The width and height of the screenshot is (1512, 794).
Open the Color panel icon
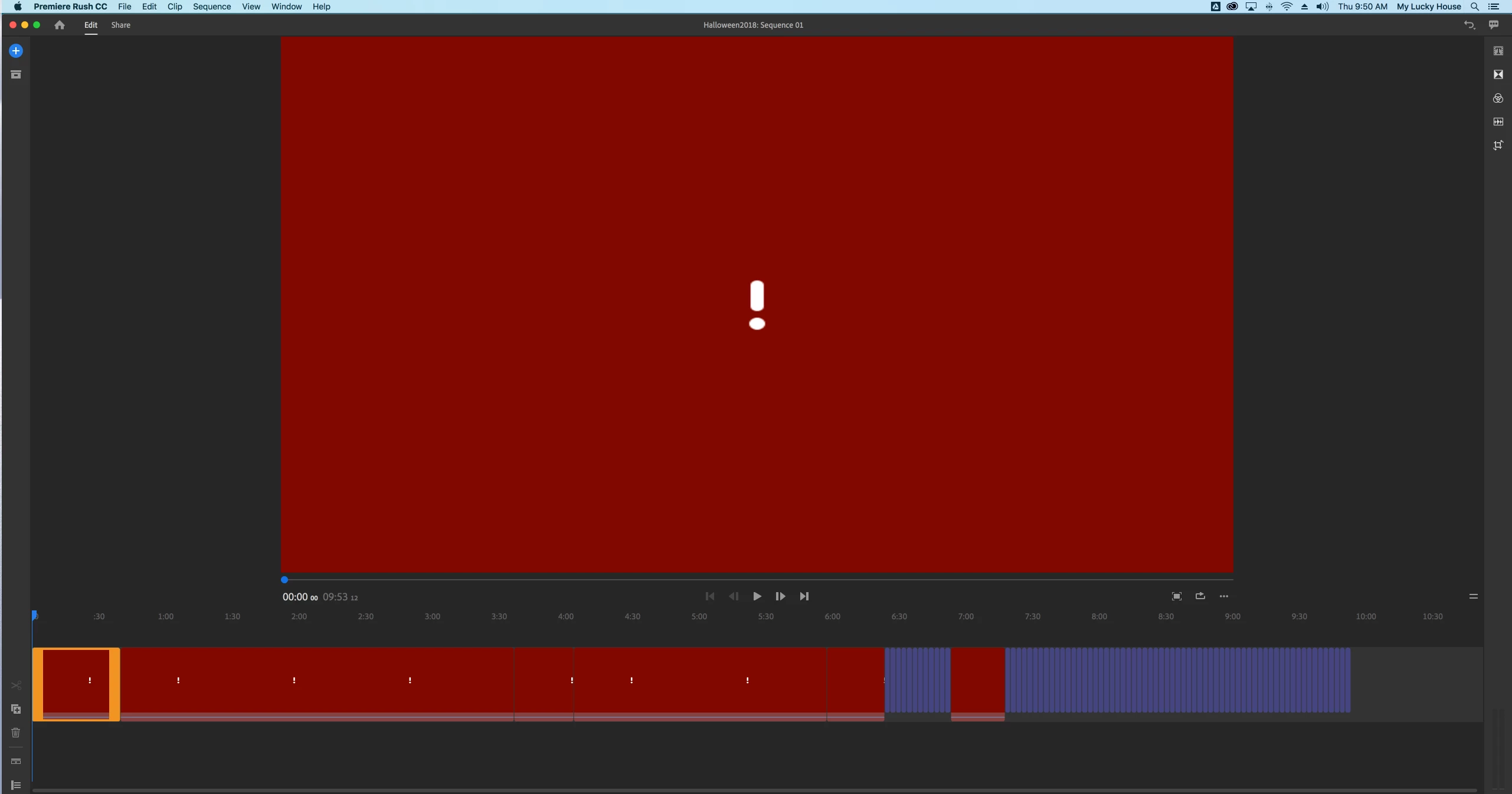point(1498,98)
